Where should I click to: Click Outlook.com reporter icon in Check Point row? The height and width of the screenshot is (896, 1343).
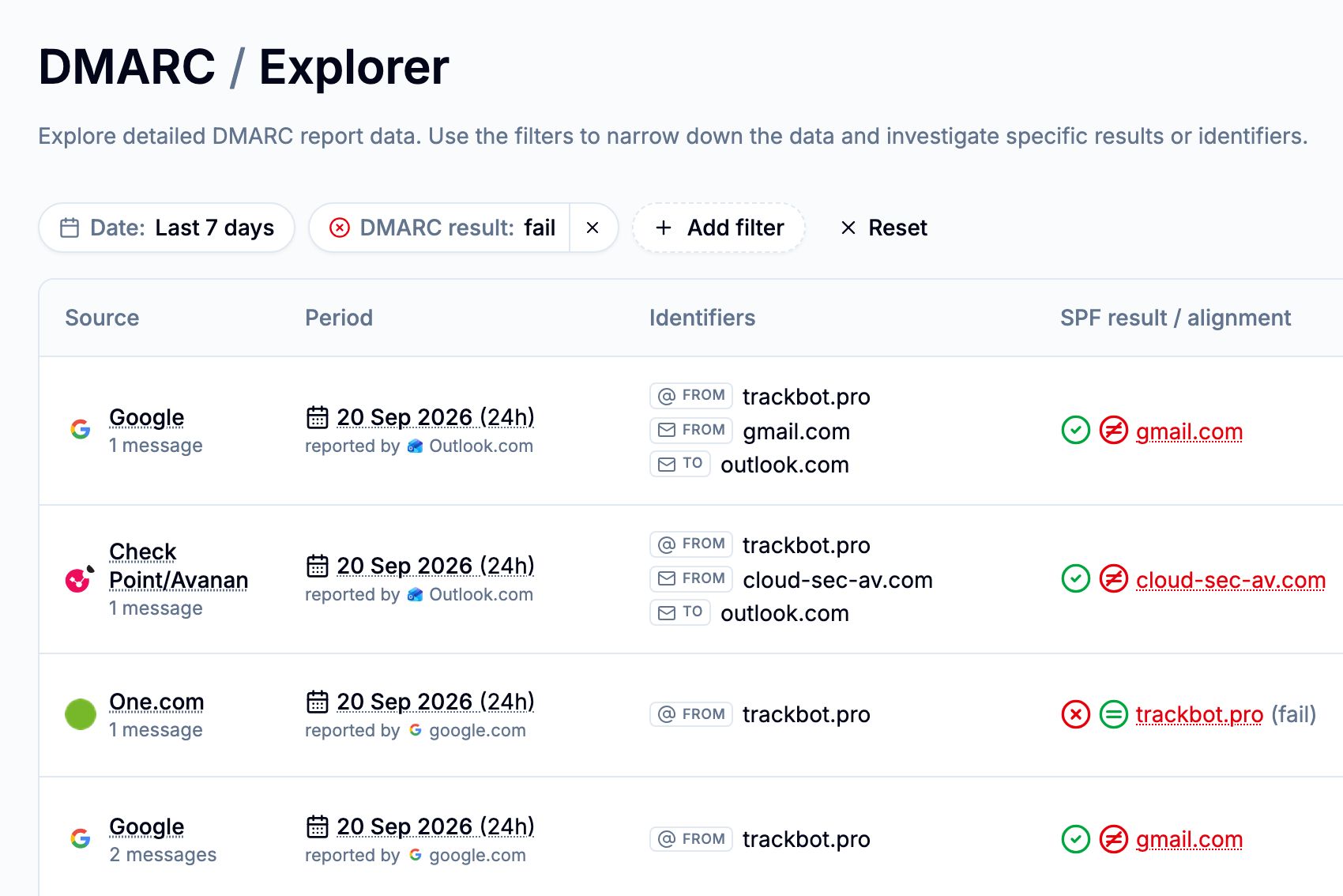(x=415, y=594)
